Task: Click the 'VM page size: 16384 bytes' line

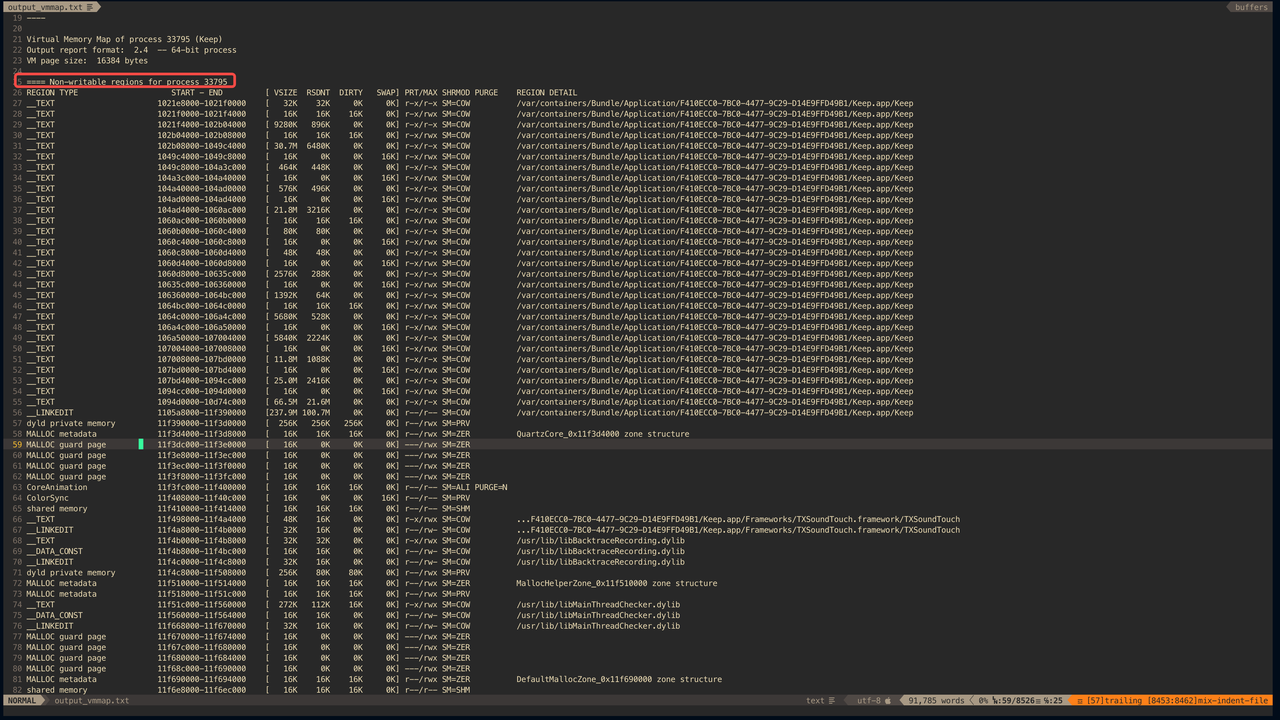Action: click(86, 60)
